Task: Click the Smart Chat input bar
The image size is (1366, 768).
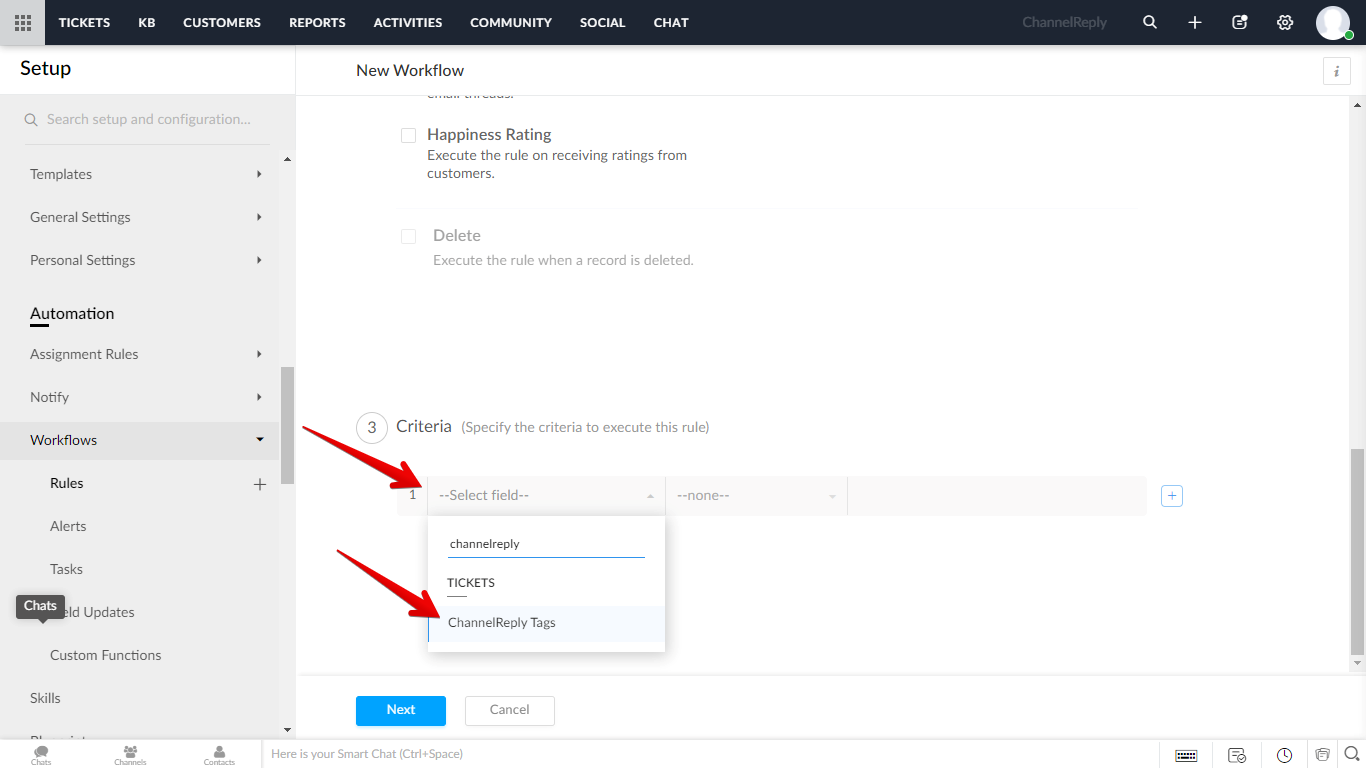Action: [710, 754]
